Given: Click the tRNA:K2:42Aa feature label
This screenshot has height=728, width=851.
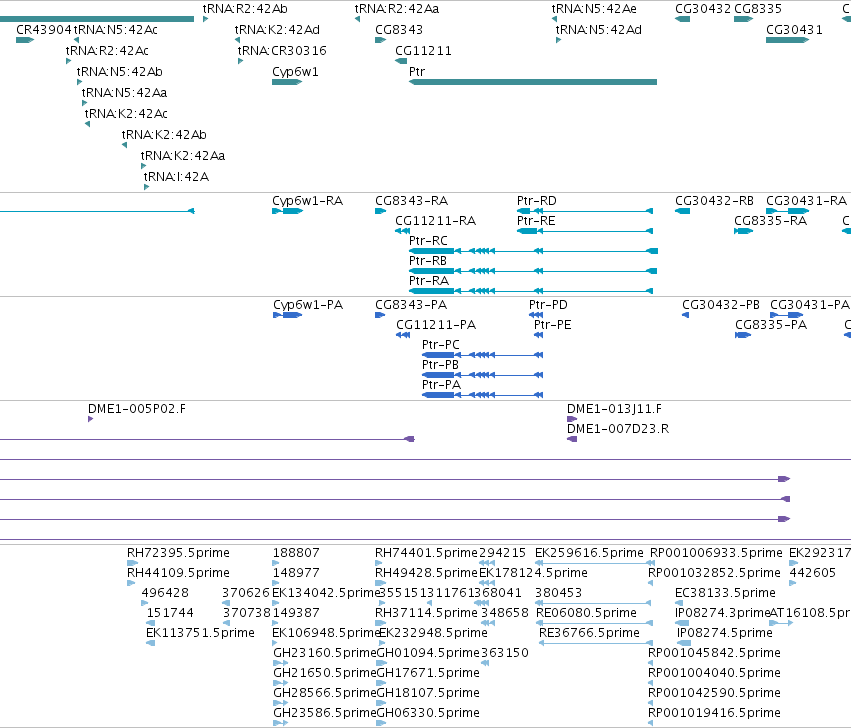Looking at the screenshot, I should point(182,155).
